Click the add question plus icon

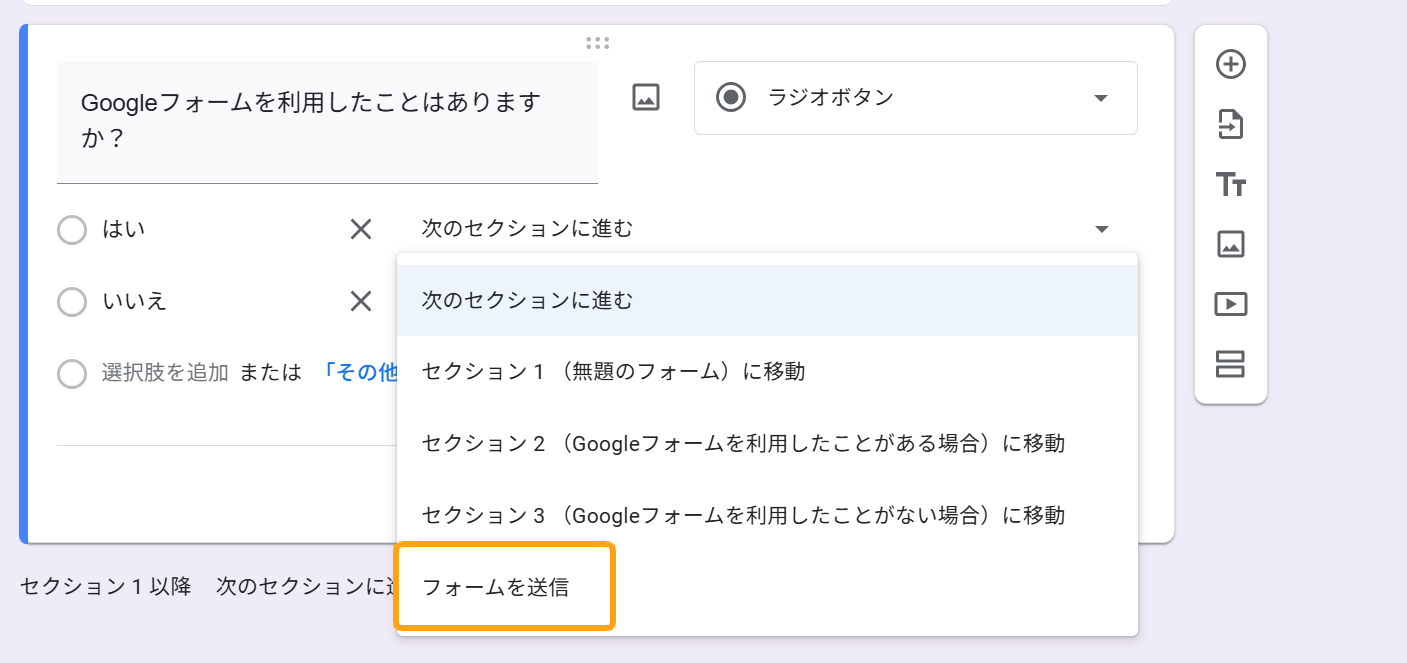[1230, 65]
